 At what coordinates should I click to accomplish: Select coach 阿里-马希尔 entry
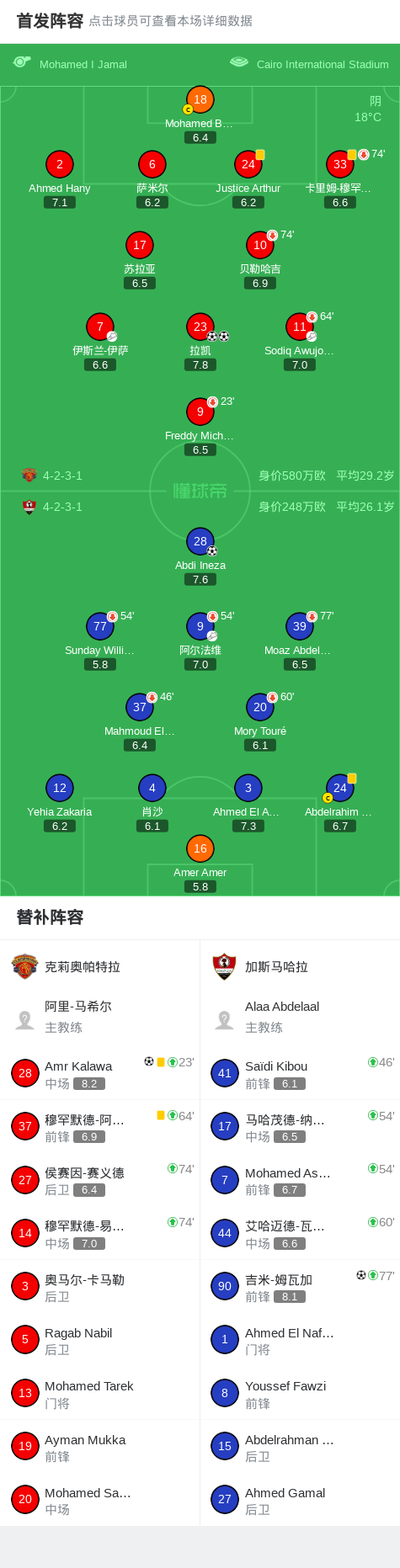click(x=100, y=1017)
